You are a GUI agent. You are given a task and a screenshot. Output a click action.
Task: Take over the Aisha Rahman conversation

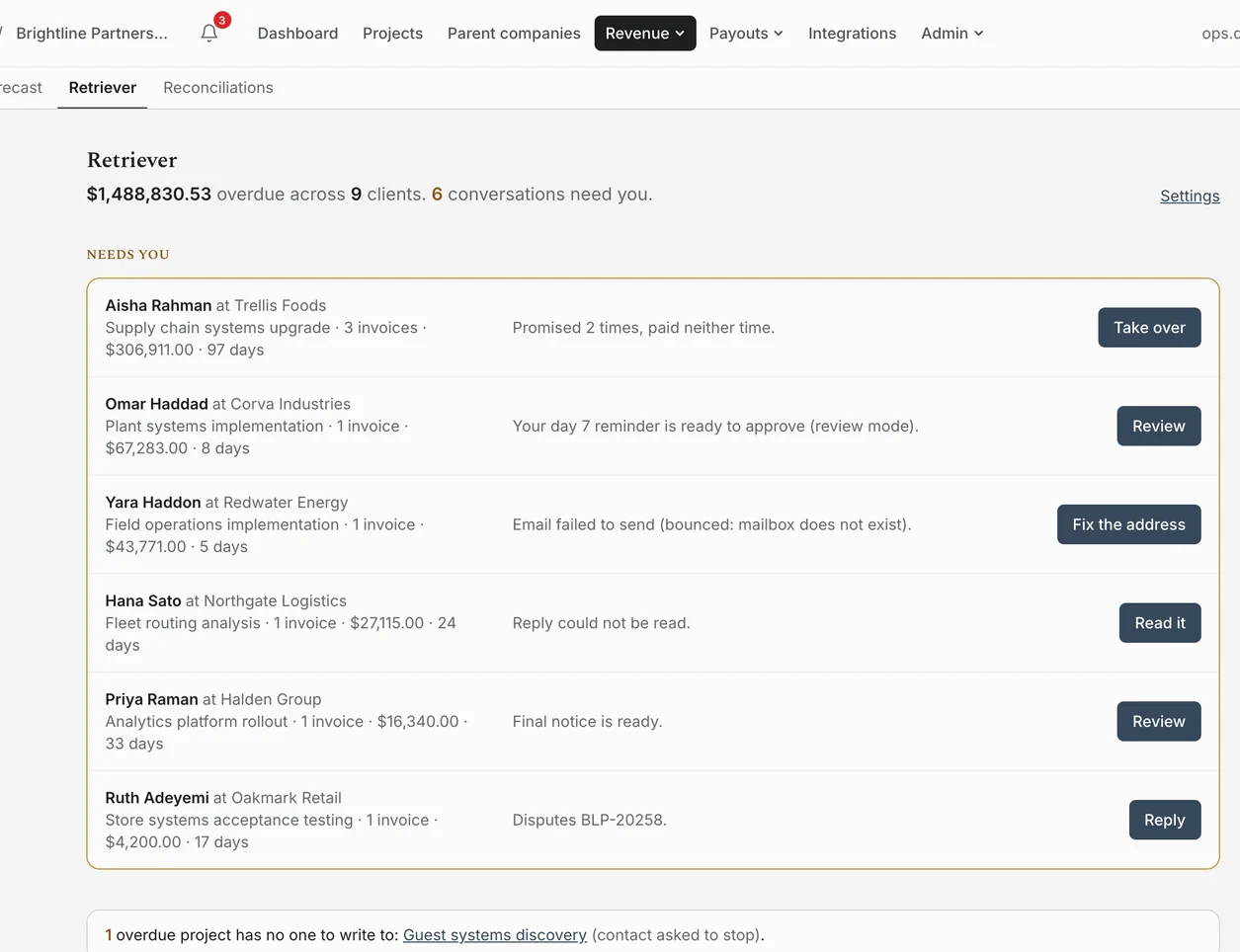[1149, 328]
